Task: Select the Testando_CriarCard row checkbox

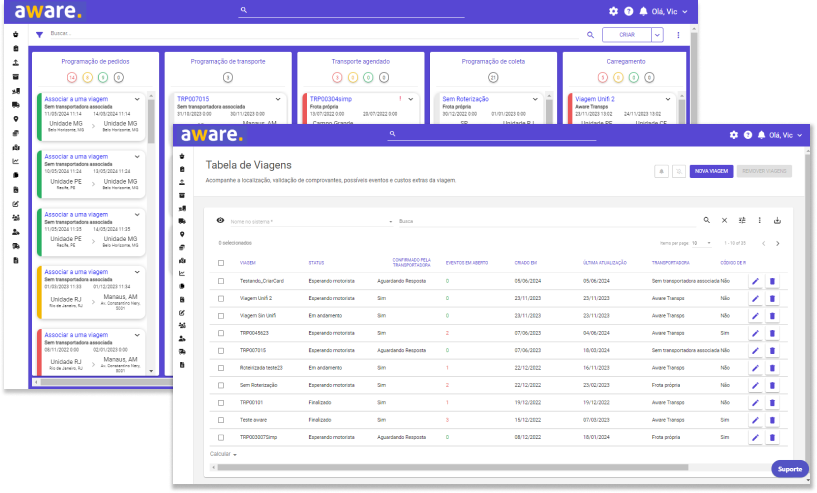Action: 221,281
